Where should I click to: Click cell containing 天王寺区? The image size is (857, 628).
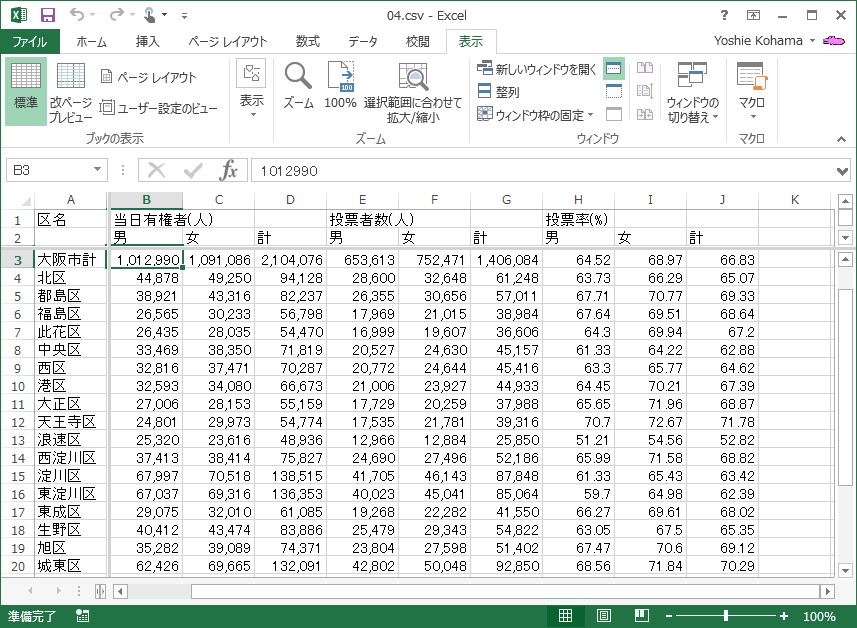pyautogui.click(x=71, y=422)
